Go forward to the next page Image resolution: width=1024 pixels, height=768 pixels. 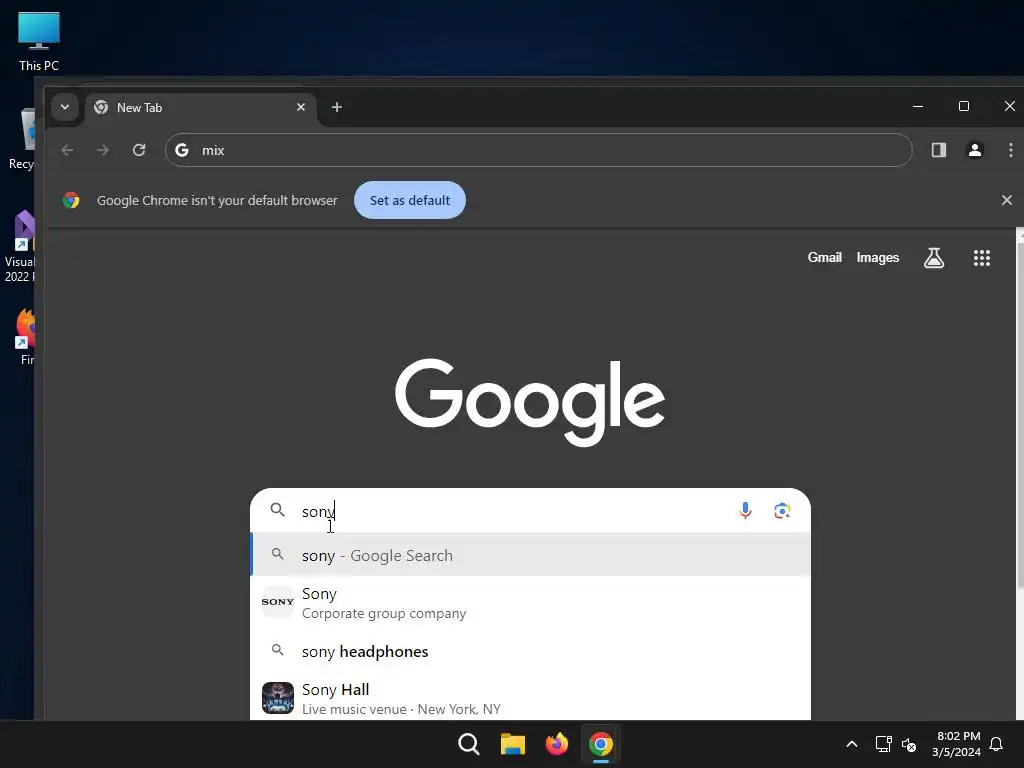pos(103,150)
